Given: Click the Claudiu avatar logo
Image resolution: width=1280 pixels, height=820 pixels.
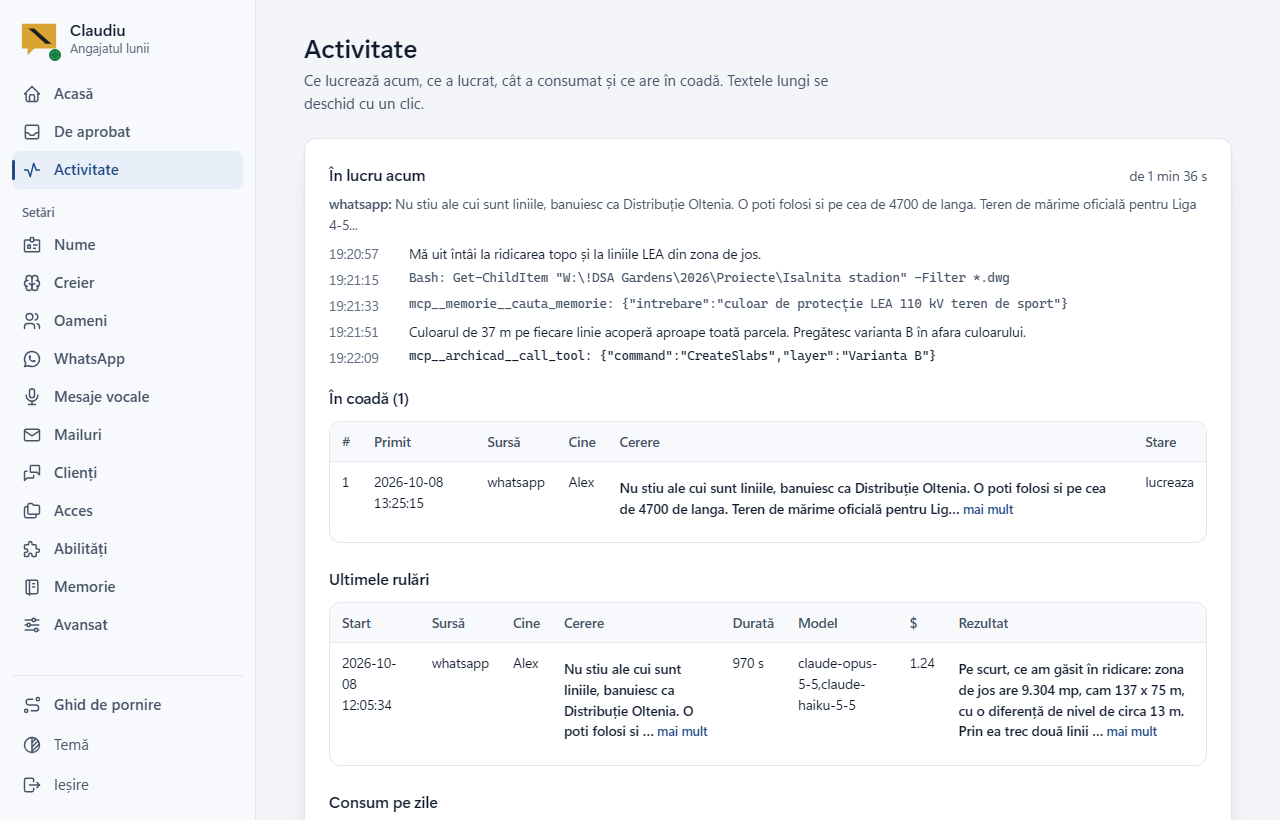Looking at the screenshot, I should pyautogui.click(x=39, y=39).
